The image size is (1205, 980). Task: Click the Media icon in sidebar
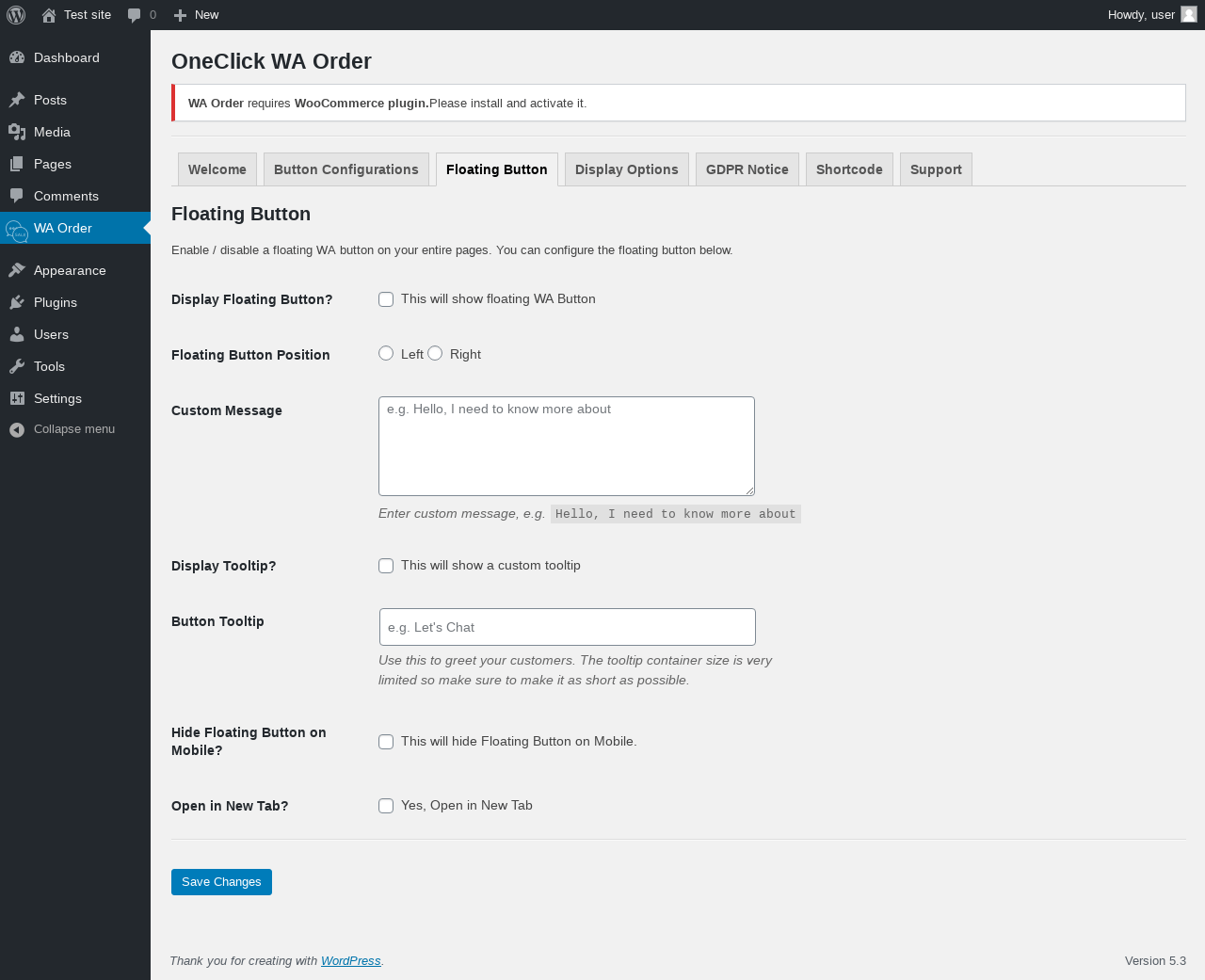(17, 132)
